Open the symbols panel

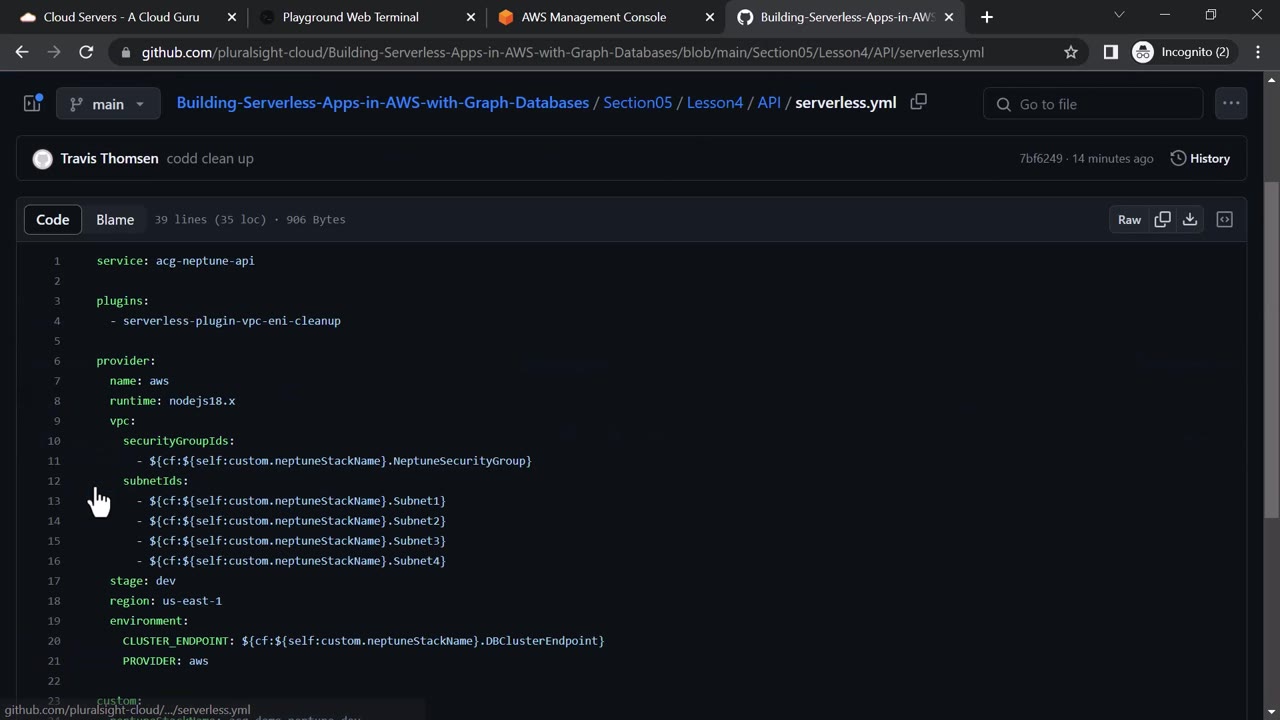[x=1224, y=220]
